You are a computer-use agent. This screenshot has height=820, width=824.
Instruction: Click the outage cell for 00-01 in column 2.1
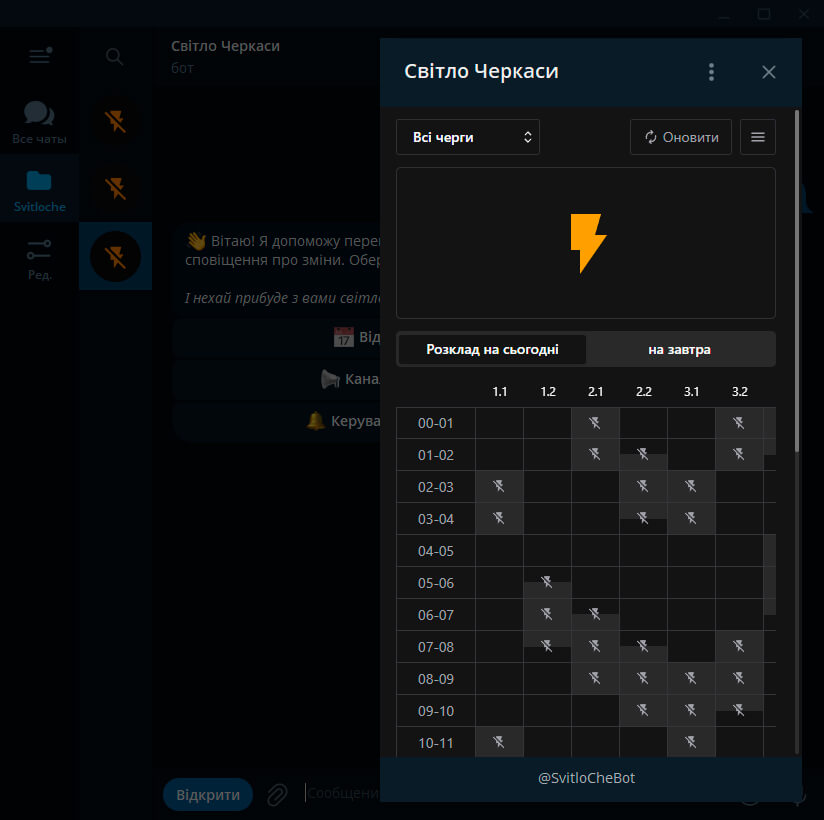(x=595, y=423)
